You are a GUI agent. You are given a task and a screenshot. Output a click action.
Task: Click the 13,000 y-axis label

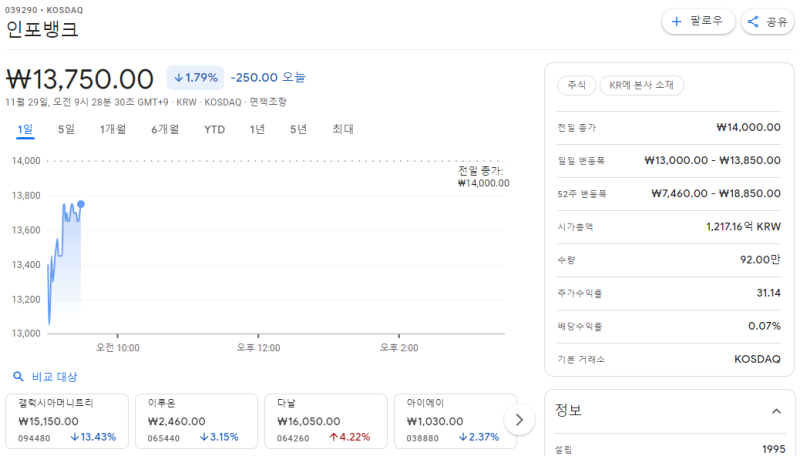(26, 333)
